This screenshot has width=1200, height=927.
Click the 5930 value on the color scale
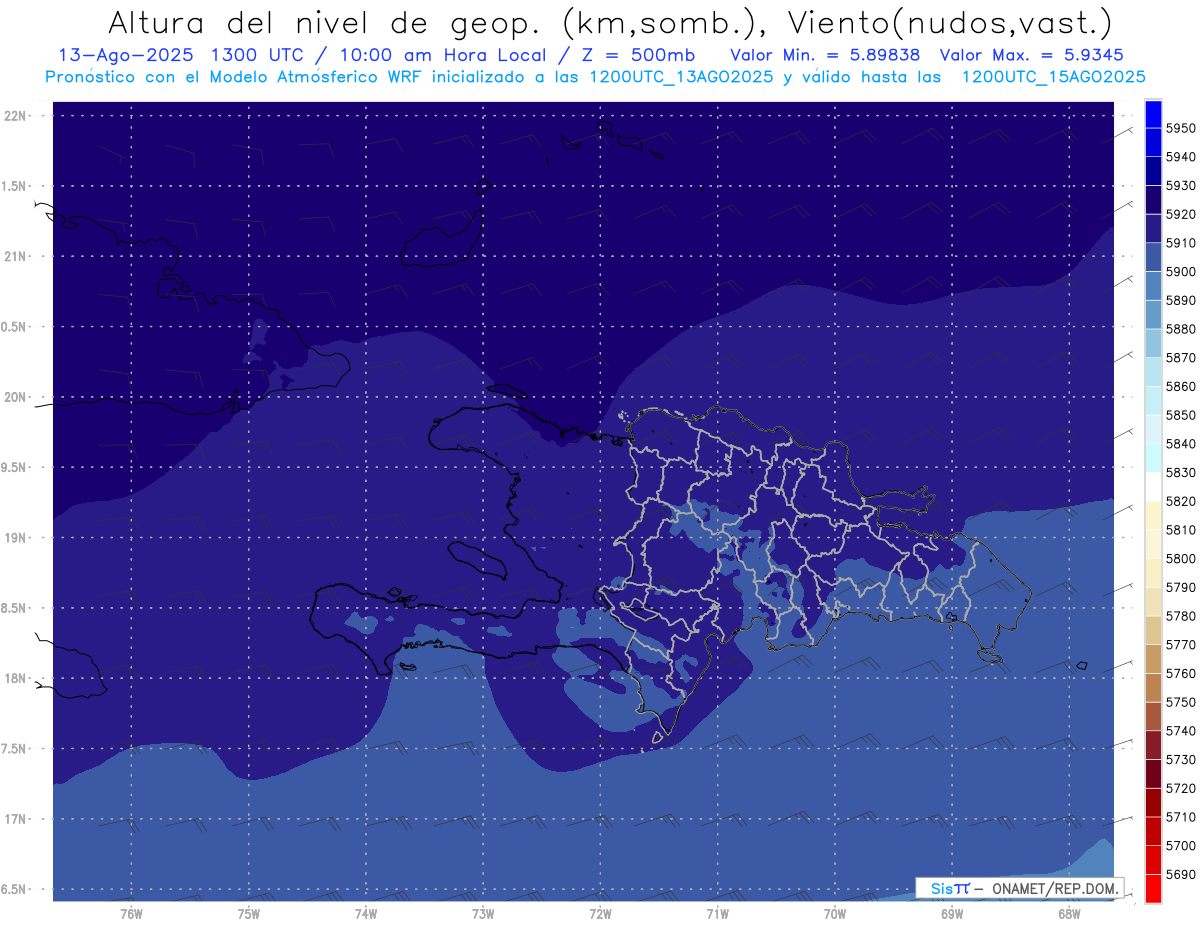1180,185
